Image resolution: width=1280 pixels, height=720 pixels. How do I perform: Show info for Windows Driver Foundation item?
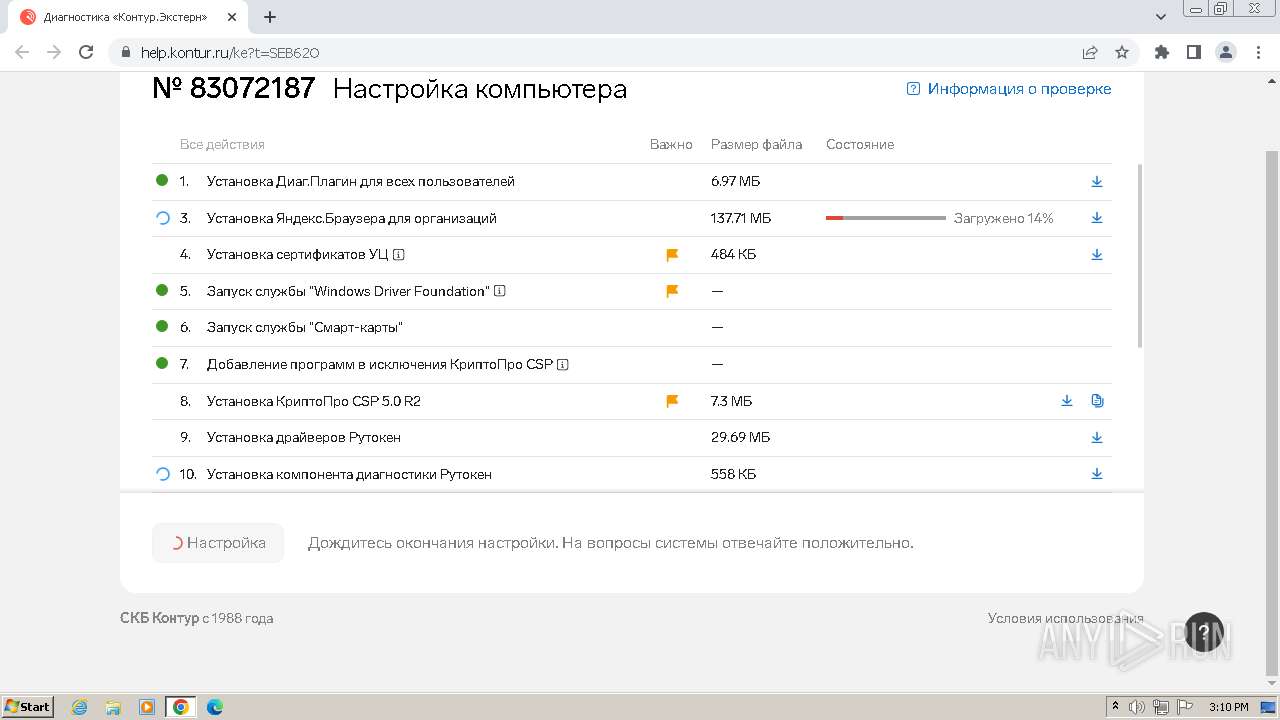tap(500, 291)
